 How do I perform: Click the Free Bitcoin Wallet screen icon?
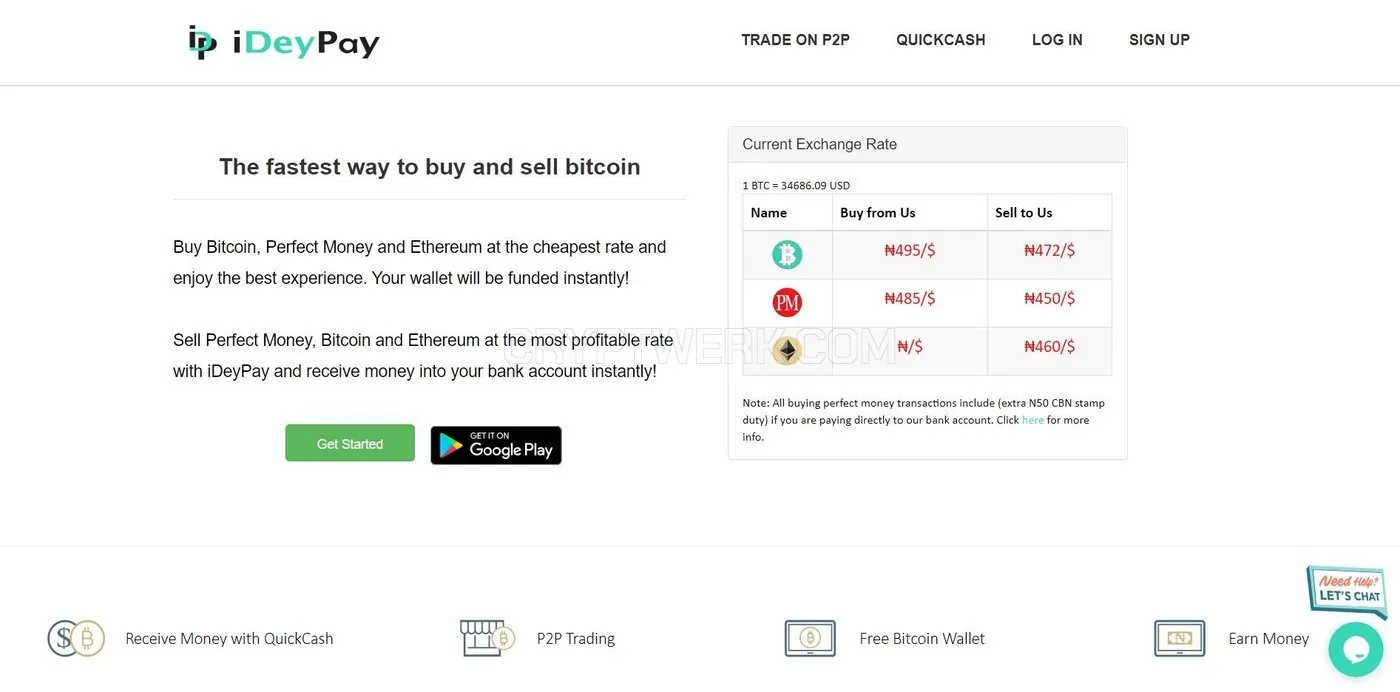810,638
